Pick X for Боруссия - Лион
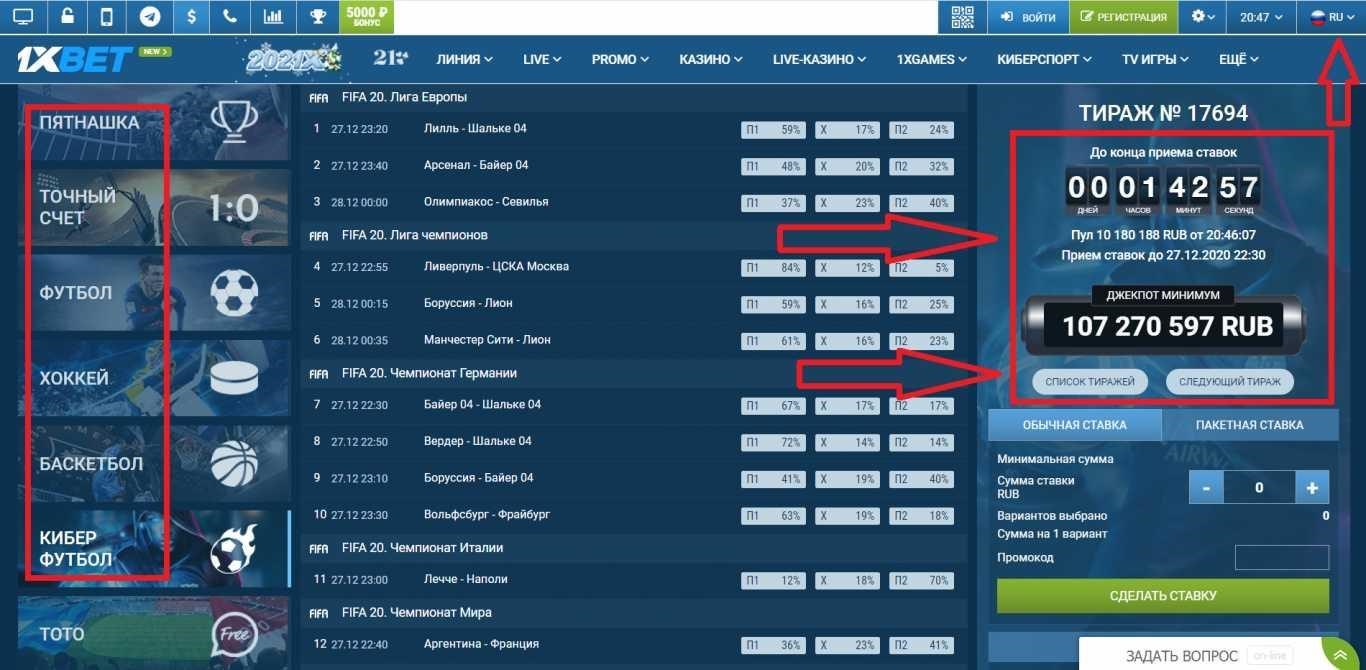The image size is (1366, 670). (847, 304)
